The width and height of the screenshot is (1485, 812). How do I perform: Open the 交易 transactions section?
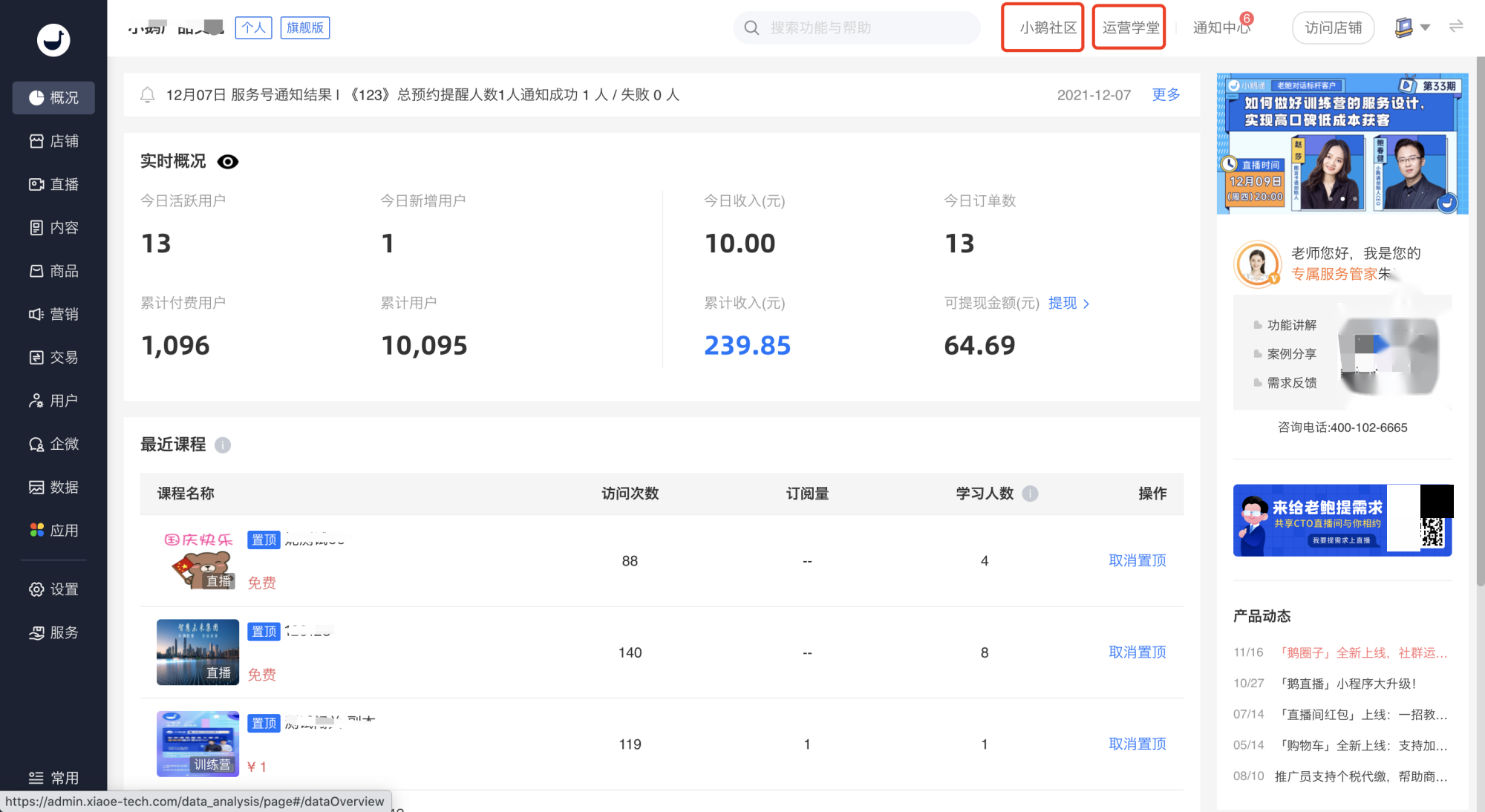point(53,358)
